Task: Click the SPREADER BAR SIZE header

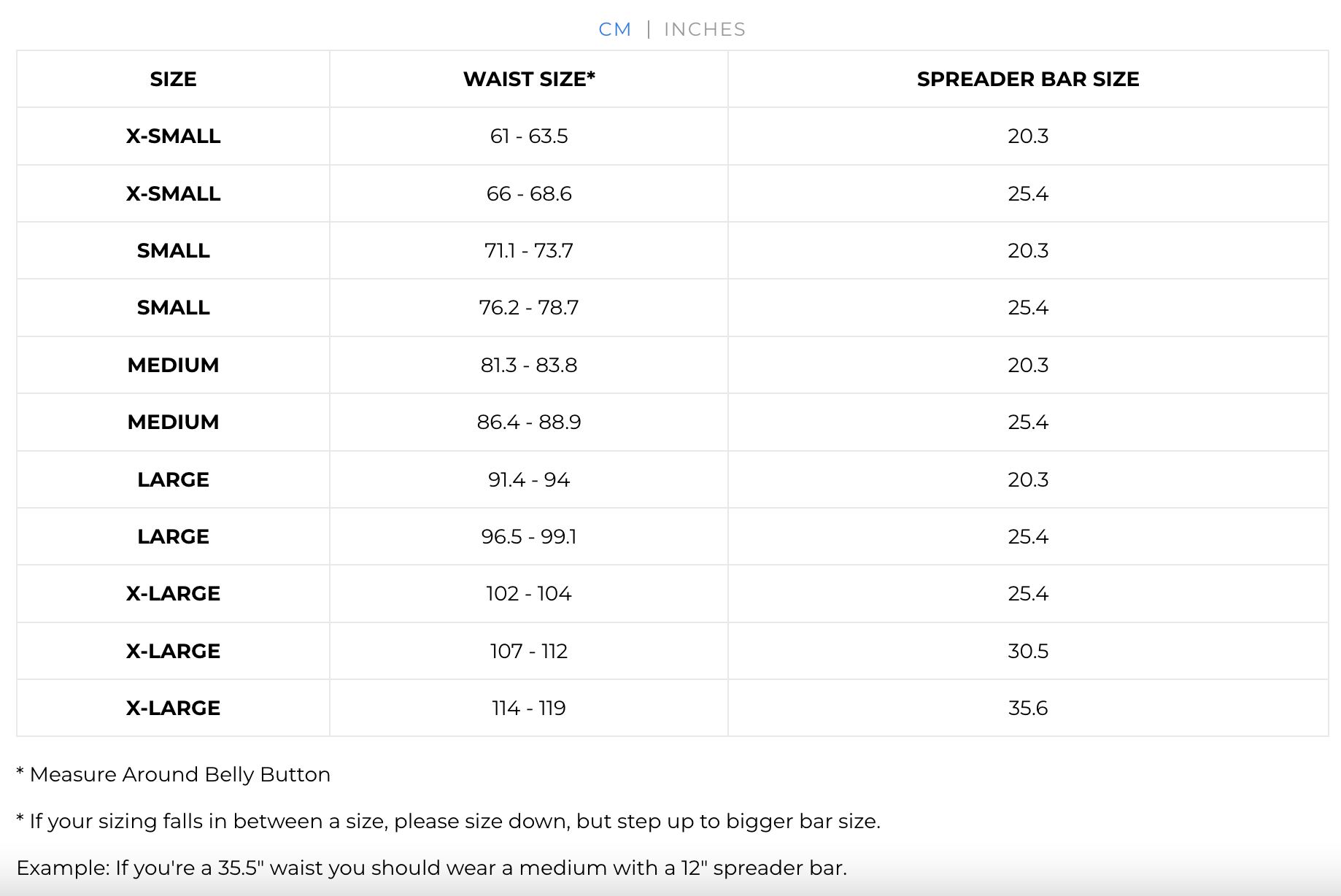Action: click(1028, 79)
